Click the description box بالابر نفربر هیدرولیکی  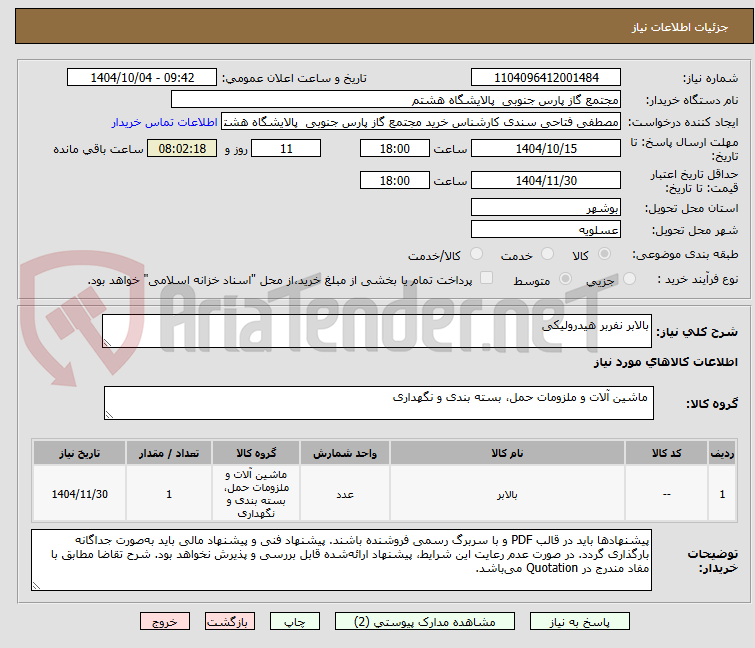tap(377, 331)
